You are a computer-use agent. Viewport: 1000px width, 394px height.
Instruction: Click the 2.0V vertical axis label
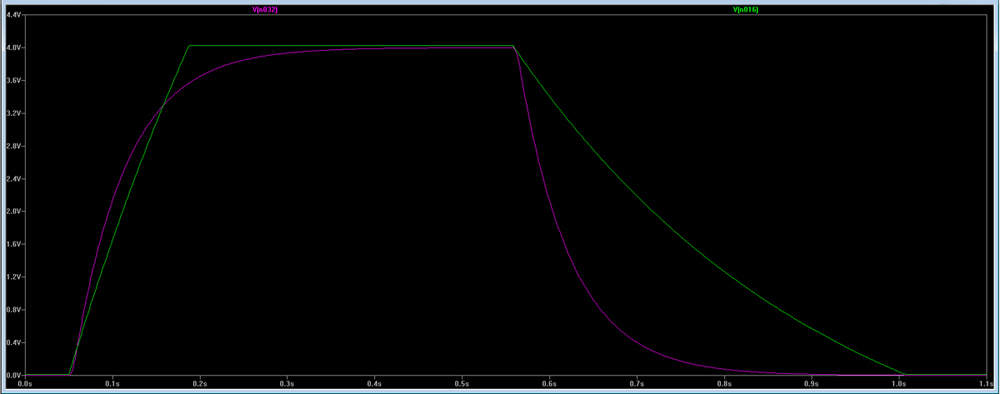pos(13,212)
